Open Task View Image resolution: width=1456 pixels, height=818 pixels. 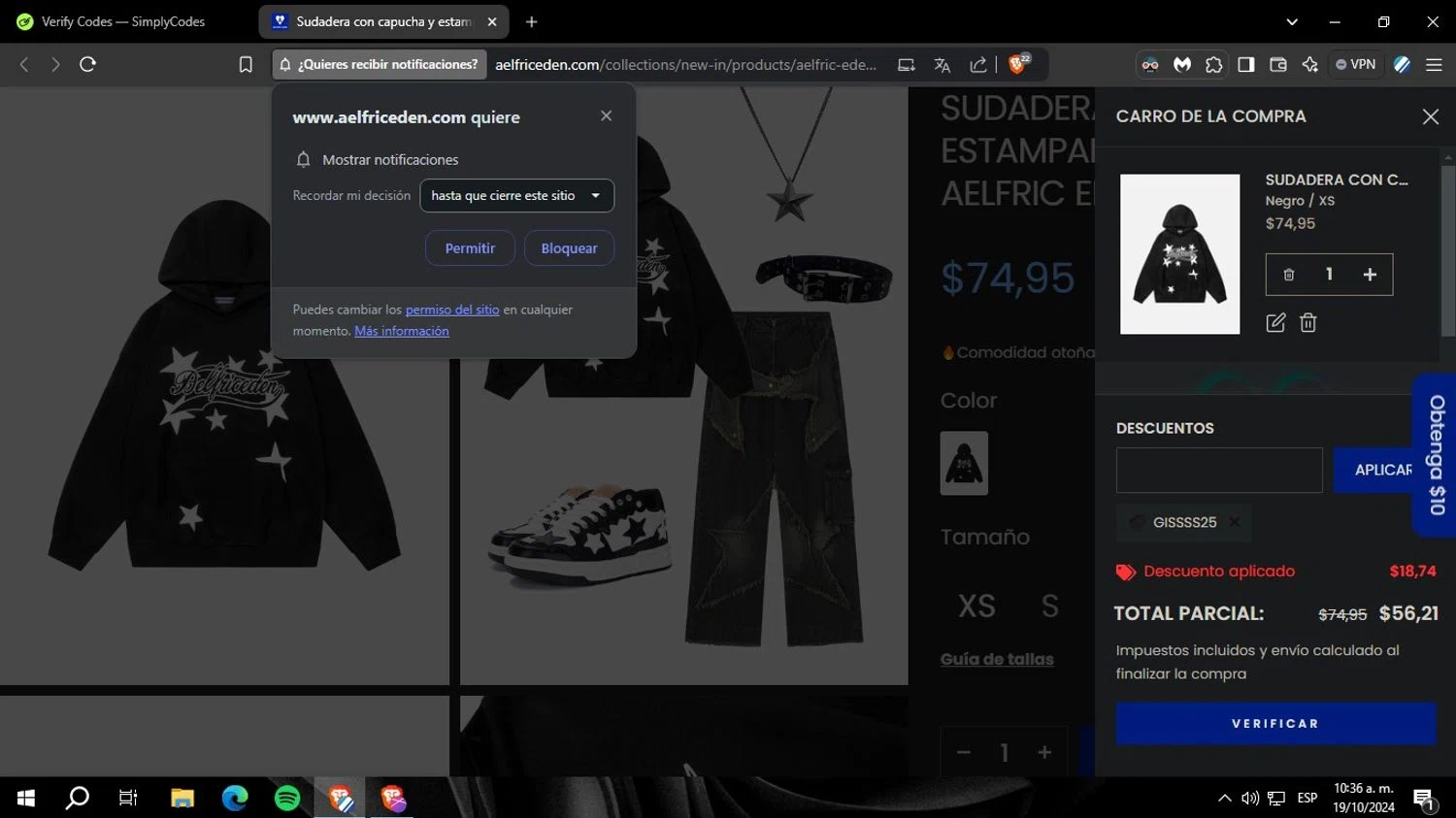[128, 798]
